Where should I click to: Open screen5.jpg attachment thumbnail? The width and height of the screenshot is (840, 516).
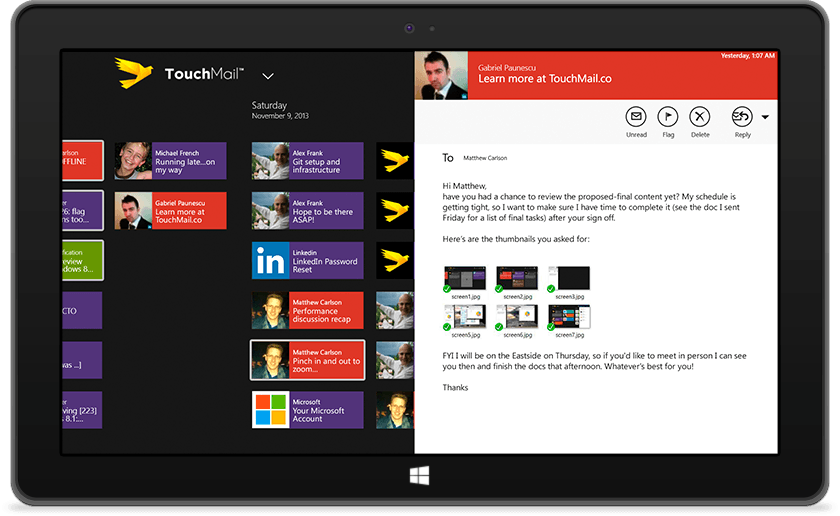click(x=465, y=317)
